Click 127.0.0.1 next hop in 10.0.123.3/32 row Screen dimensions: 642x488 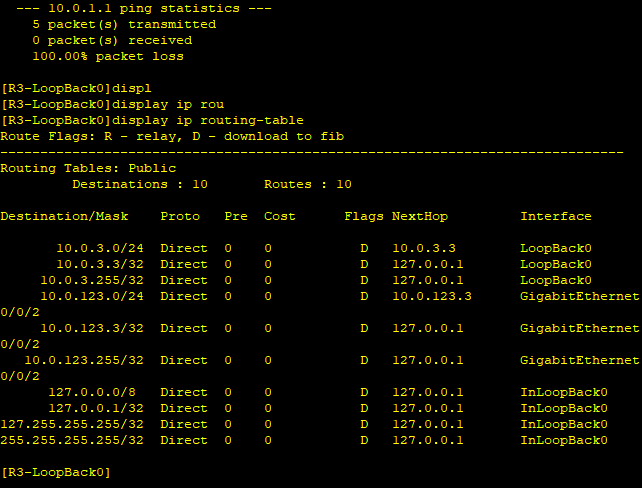click(x=428, y=328)
